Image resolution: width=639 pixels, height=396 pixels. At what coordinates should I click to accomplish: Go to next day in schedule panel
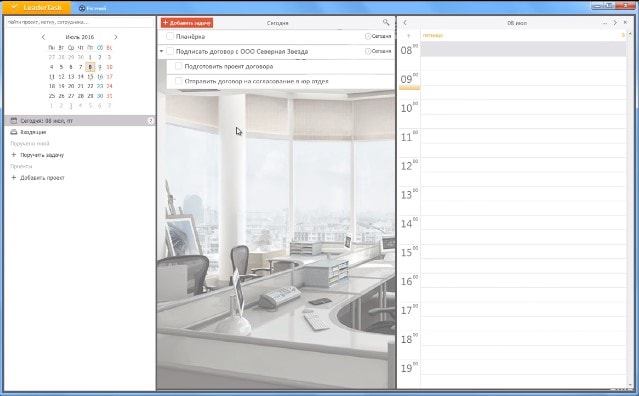[615, 23]
